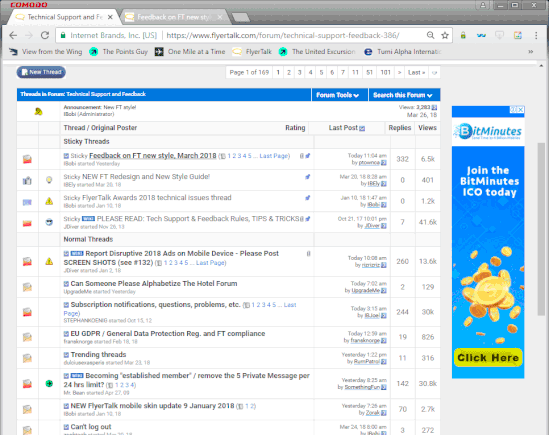The width and height of the screenshot is (549, 435).
Task: Go to page 3 of thread list
Action: [299, 73]
